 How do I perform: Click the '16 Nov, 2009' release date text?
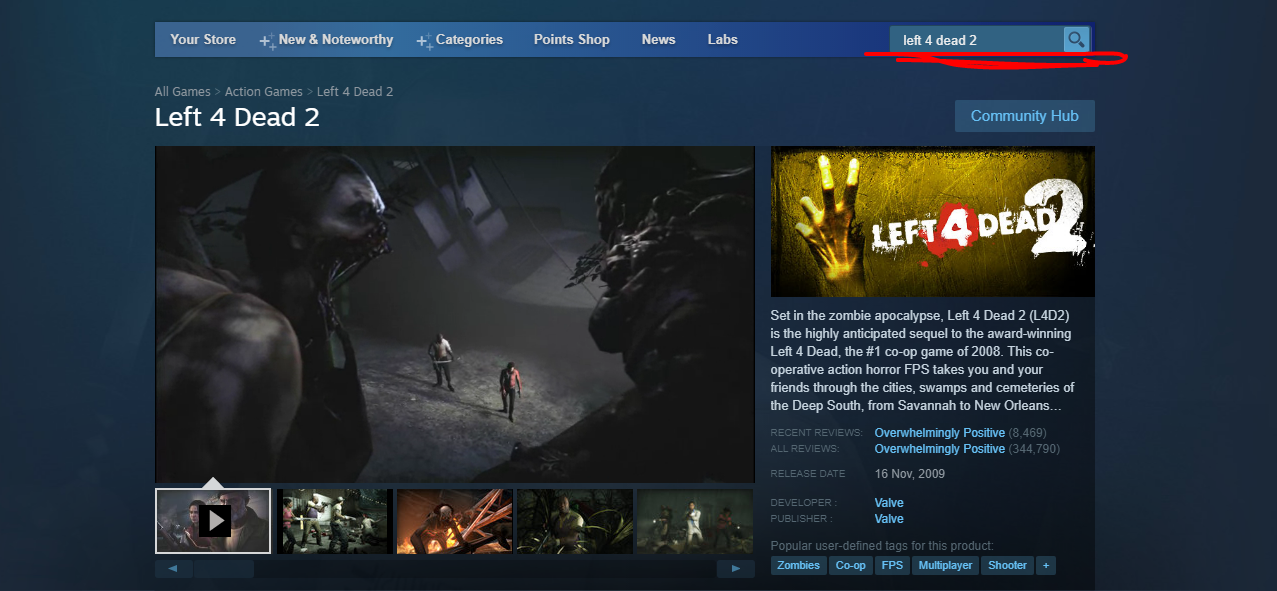pyautogui.click(x=910, y=474)
